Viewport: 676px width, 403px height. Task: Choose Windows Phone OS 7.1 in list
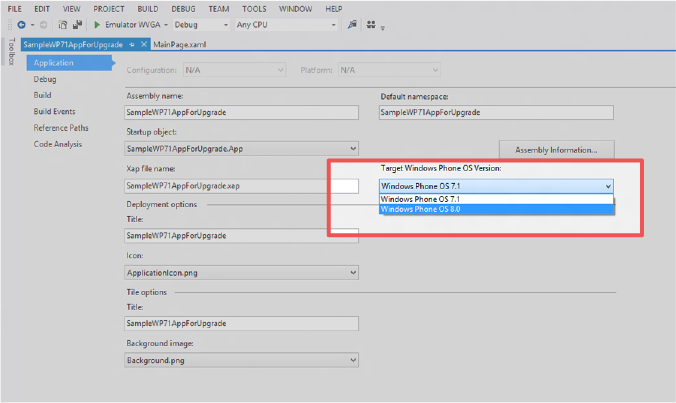pos(496,199)
